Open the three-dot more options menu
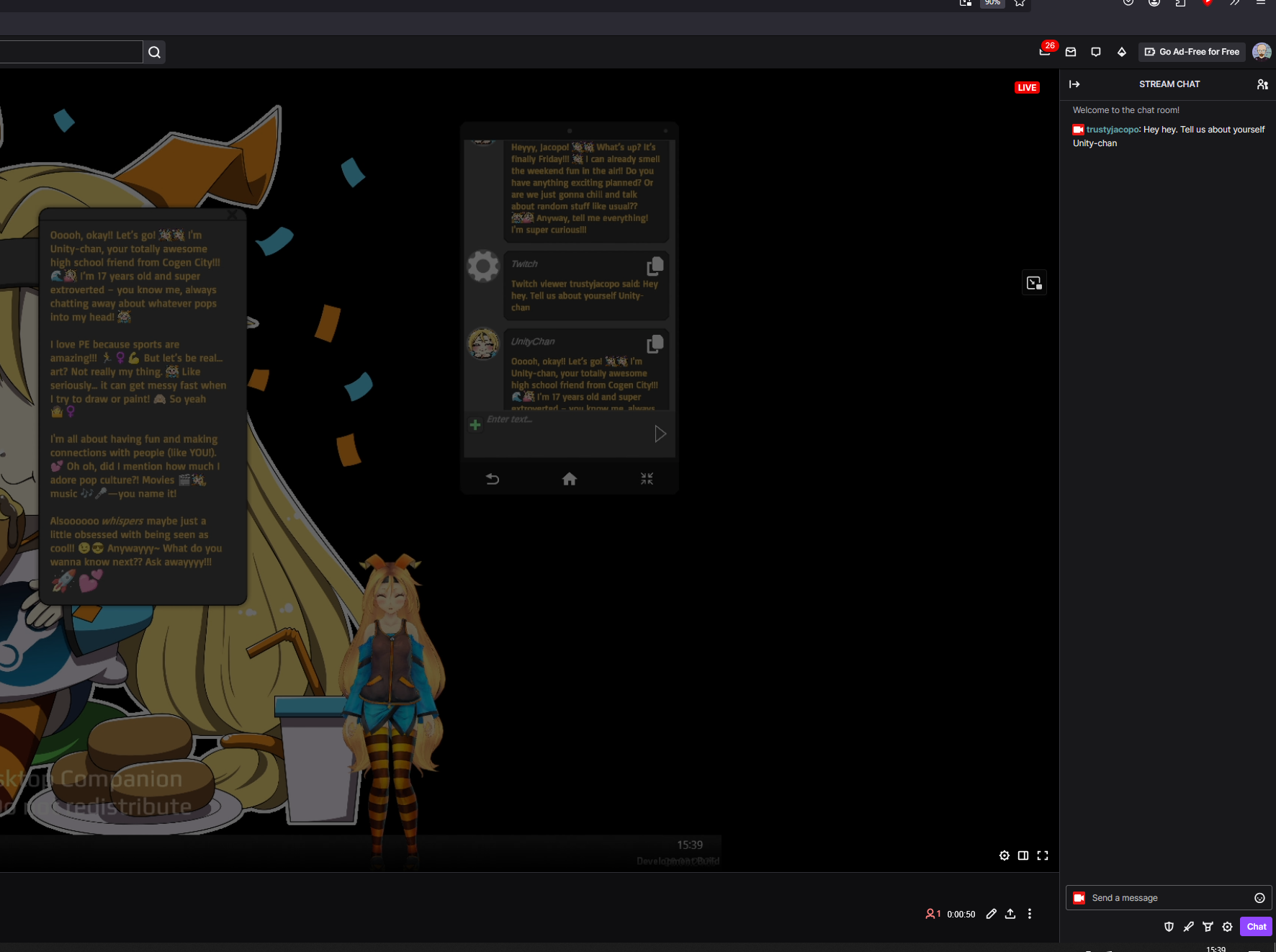Screen dimensions: 1276x952 click(1030, 914)
